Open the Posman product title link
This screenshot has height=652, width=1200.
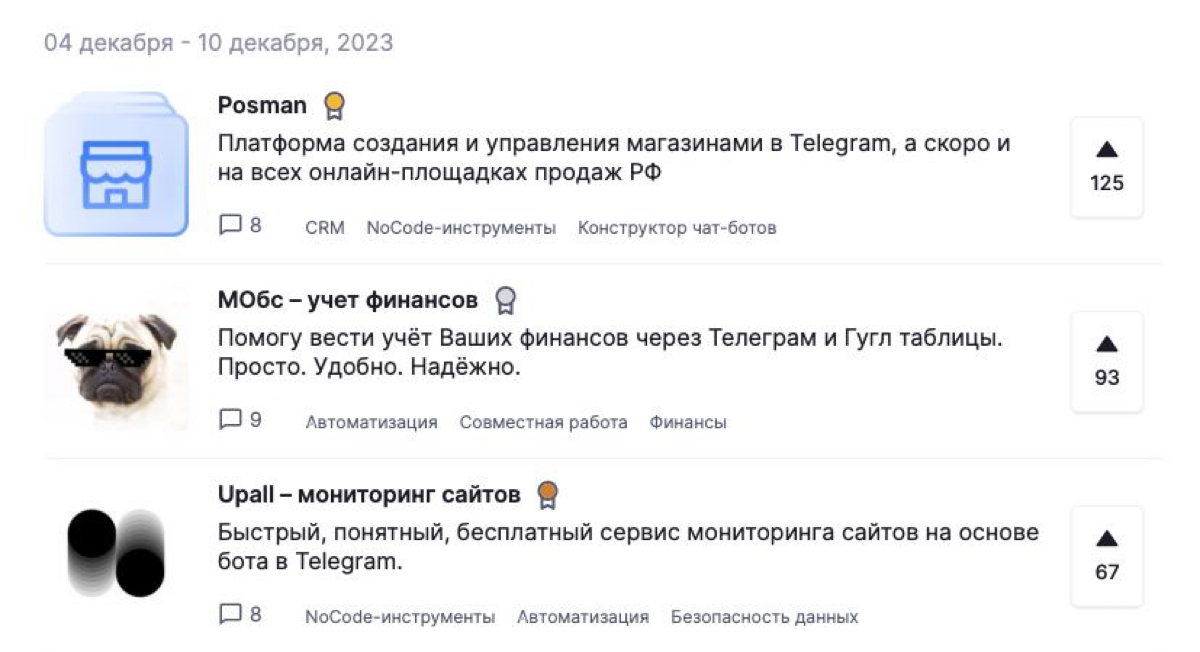point(262,104)
